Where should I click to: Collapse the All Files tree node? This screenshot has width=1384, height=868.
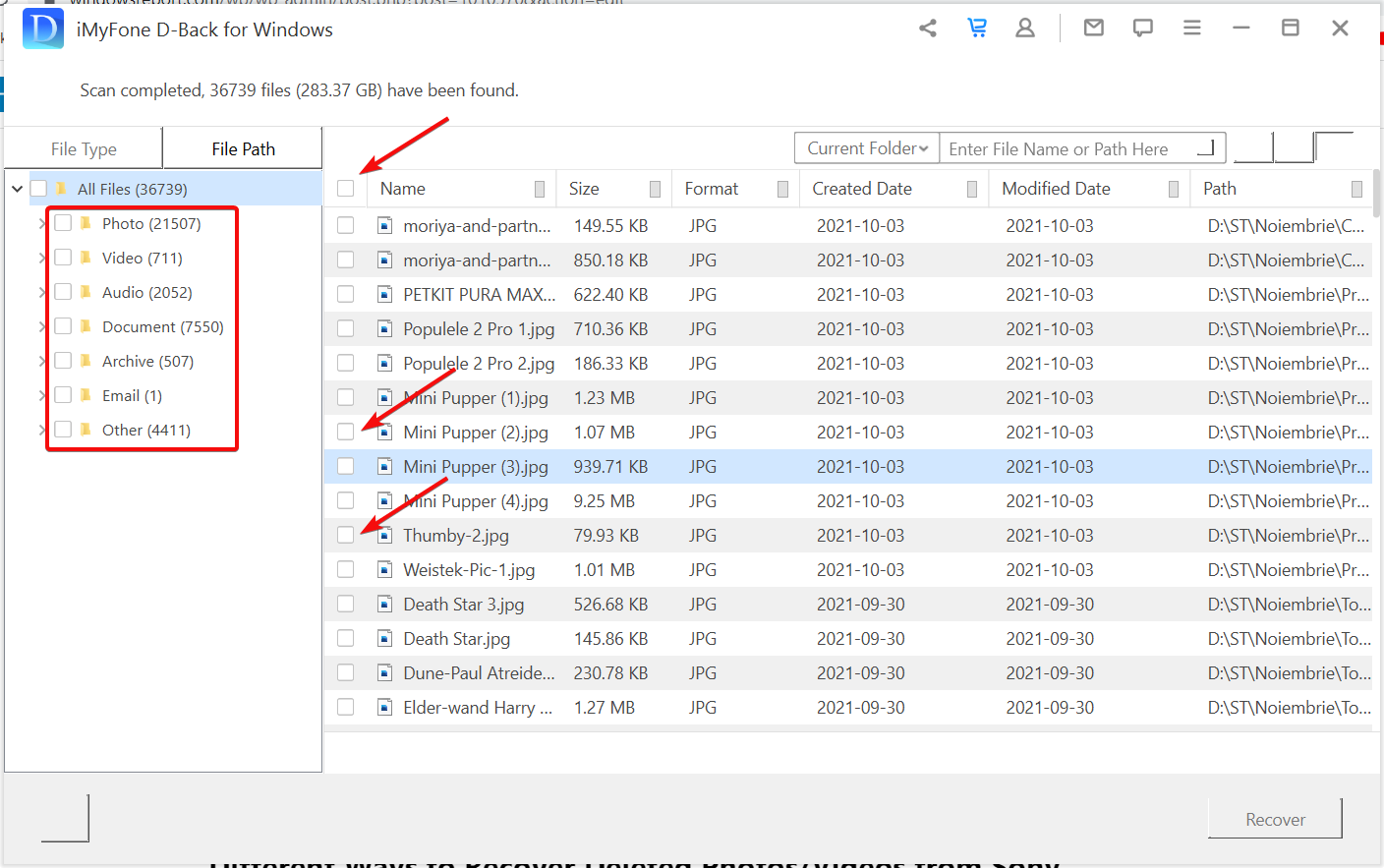pos(17,189)
